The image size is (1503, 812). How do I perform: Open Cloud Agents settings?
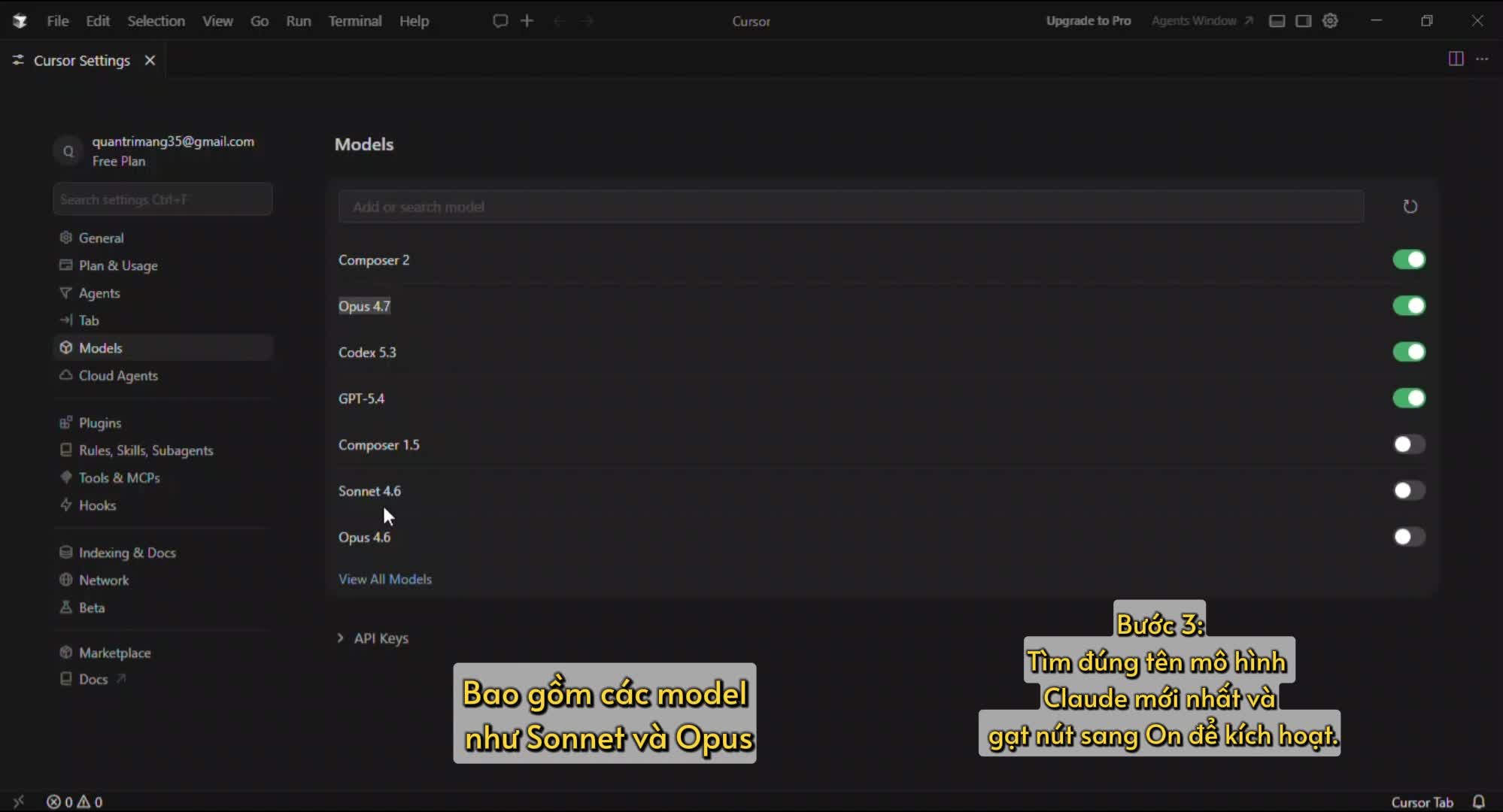click(162, 375)
